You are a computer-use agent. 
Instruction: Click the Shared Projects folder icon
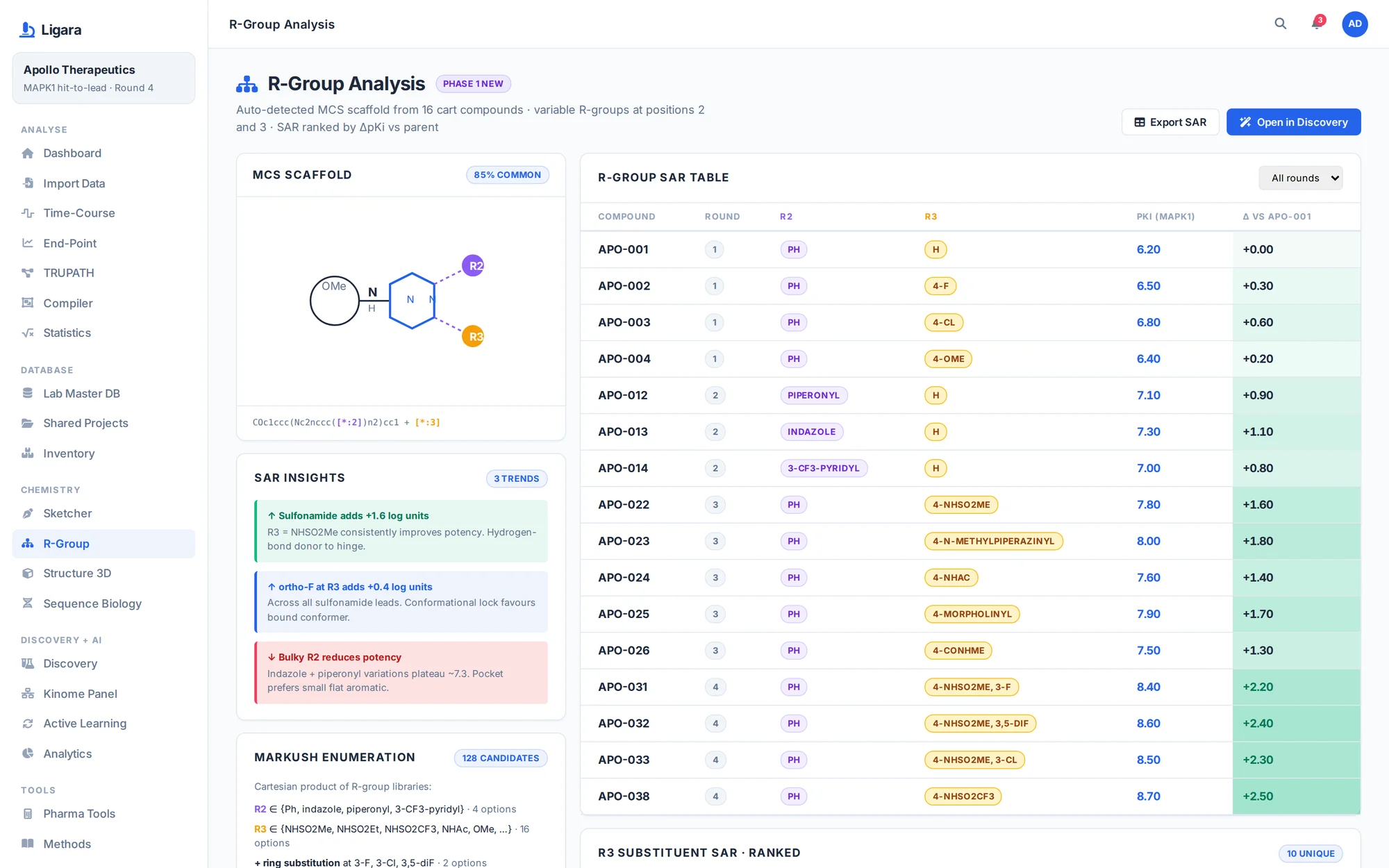click(28, 423)
